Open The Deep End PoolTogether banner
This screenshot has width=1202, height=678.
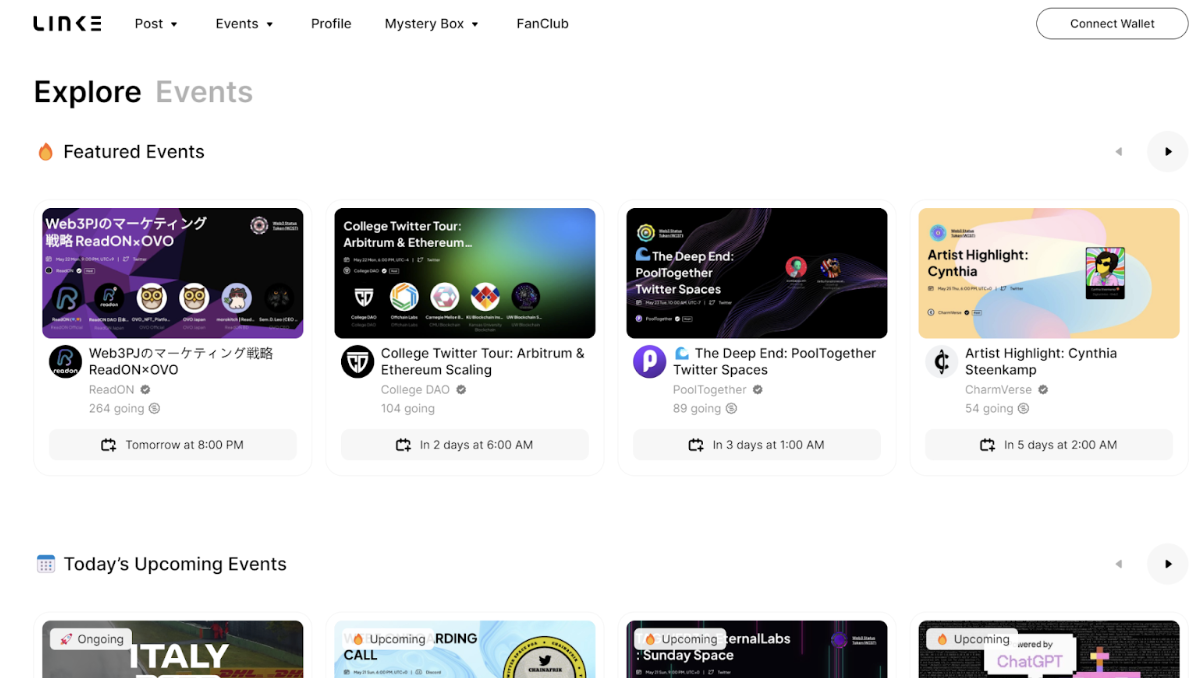[757, 273]
